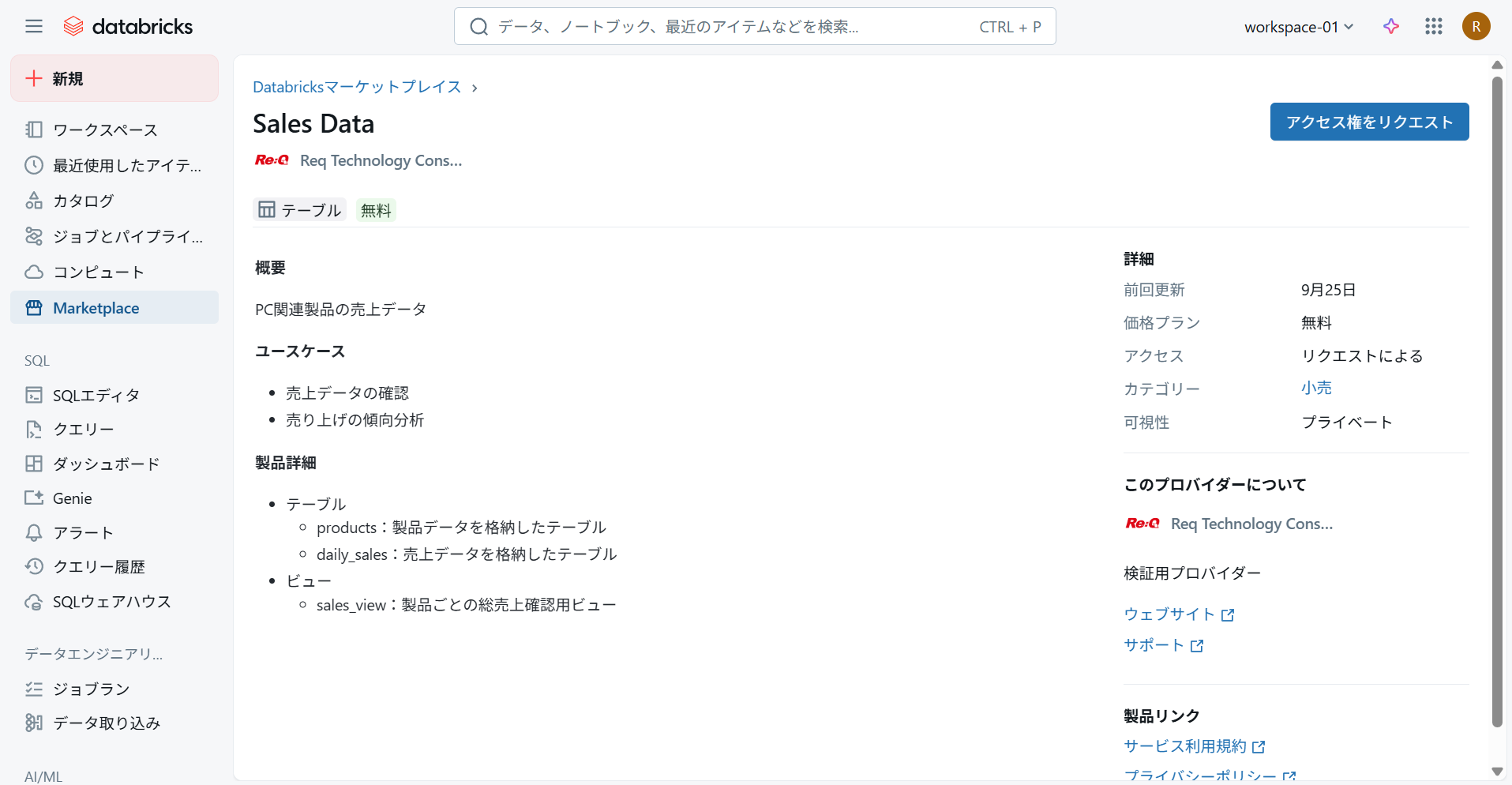Click the データ取り込み icon

point(34,723)
